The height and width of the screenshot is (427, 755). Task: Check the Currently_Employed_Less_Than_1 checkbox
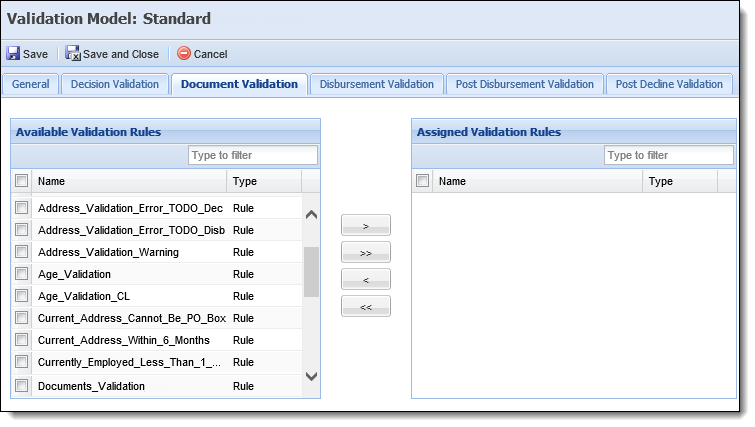tap(22, 362)
